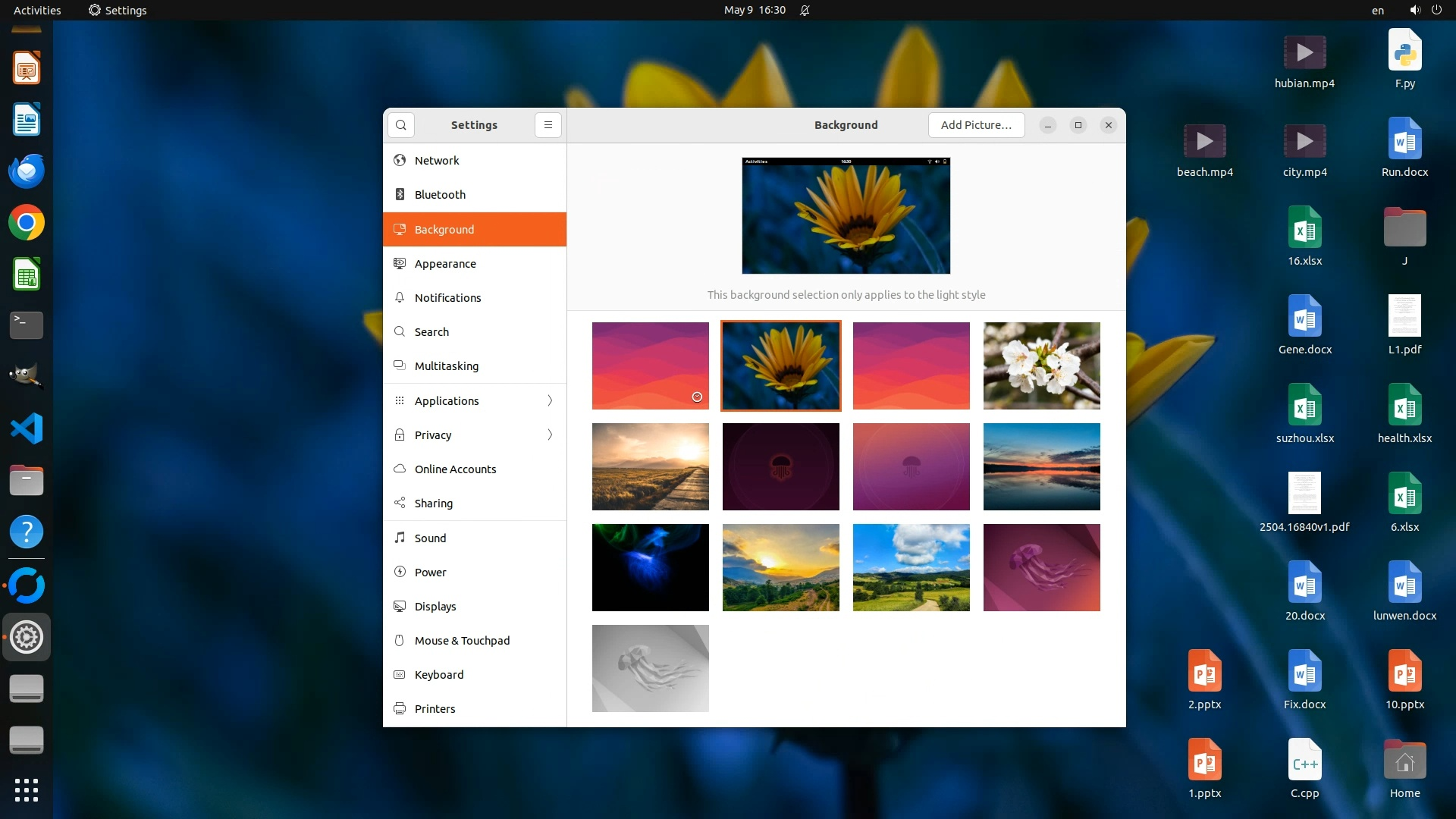The height and width of the screenshot is (819, 1456).
Task: Toggle do-not-disturb bell icon in top bar
Action: coord(805,10)
